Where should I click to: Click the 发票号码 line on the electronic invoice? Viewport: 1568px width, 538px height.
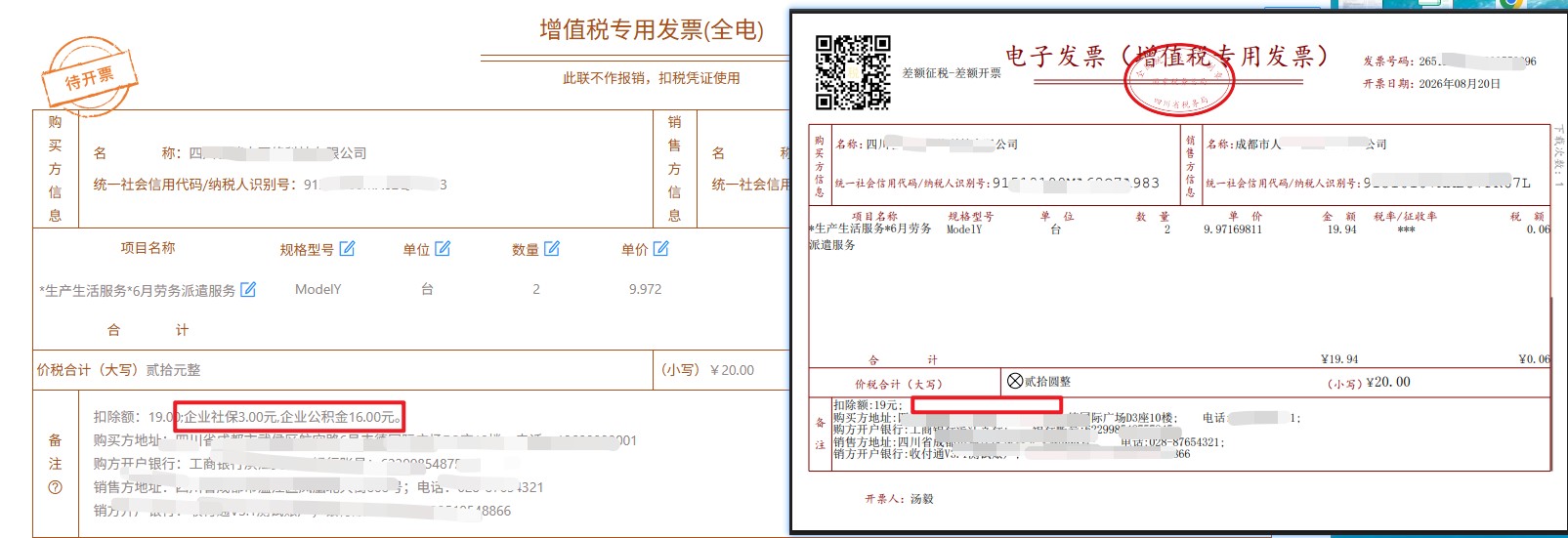[1450, 61]
